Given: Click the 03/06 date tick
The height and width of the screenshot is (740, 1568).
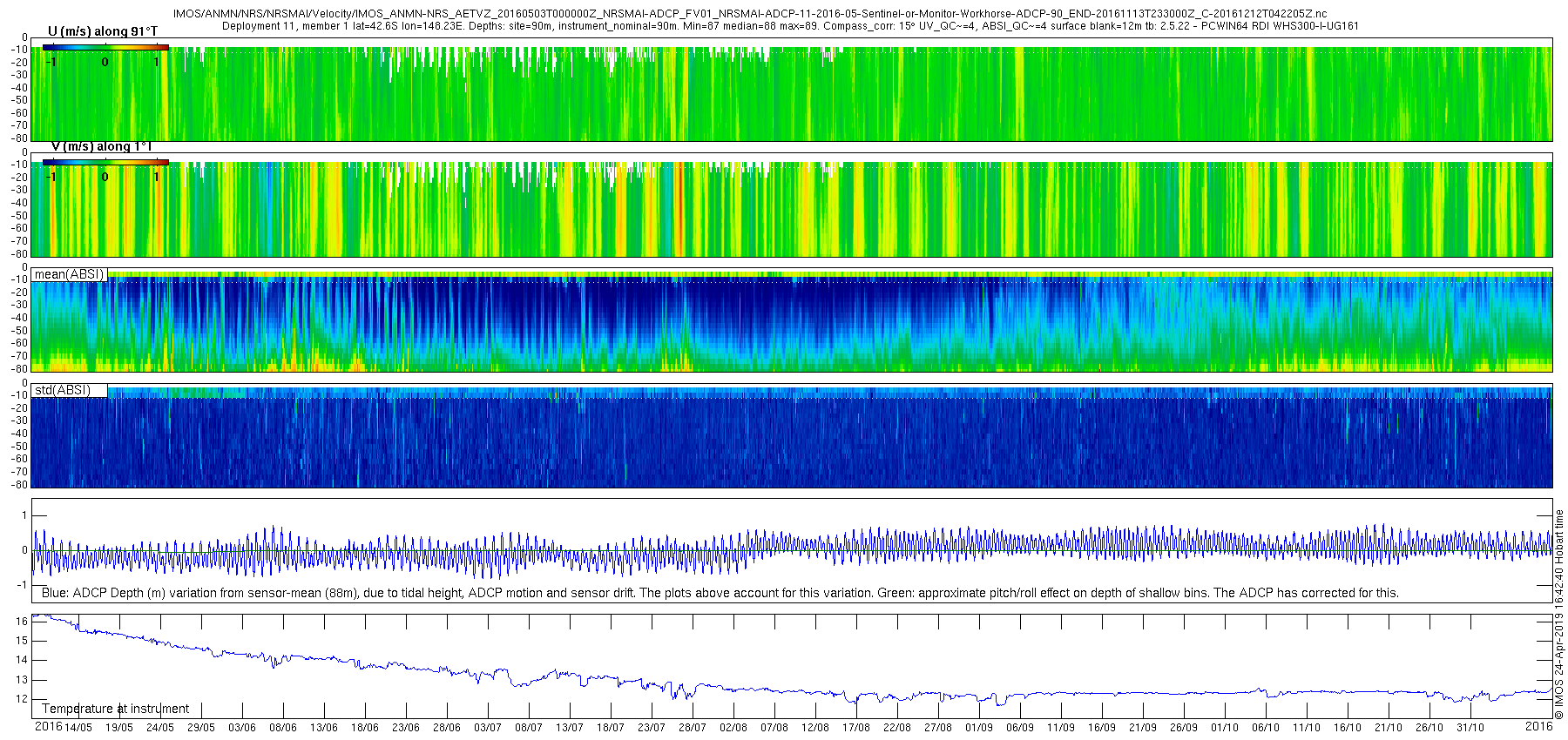Looking at the screenshot, I should [241, 728].
